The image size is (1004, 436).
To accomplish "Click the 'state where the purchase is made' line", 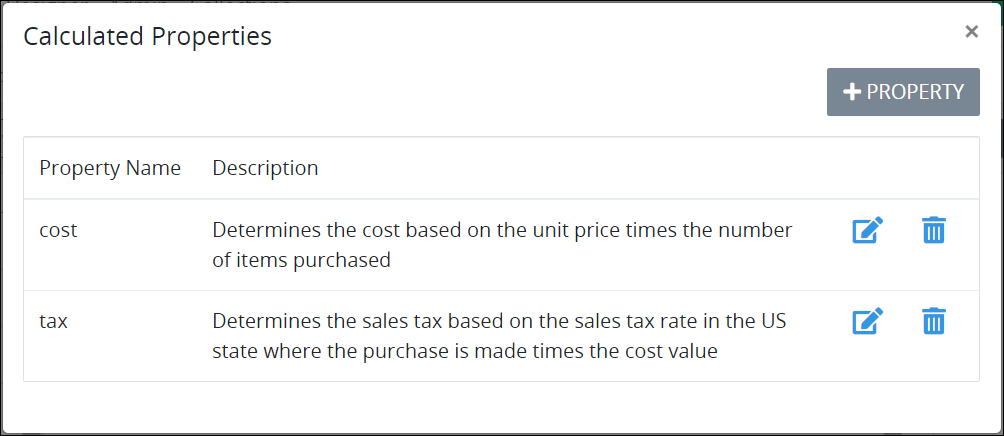I will (x=465, y=351).
